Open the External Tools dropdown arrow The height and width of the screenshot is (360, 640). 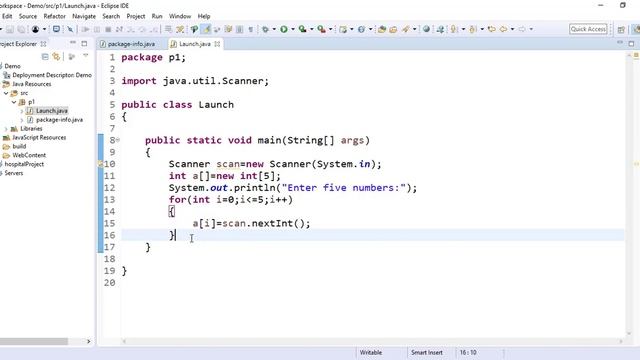[331, 29]
